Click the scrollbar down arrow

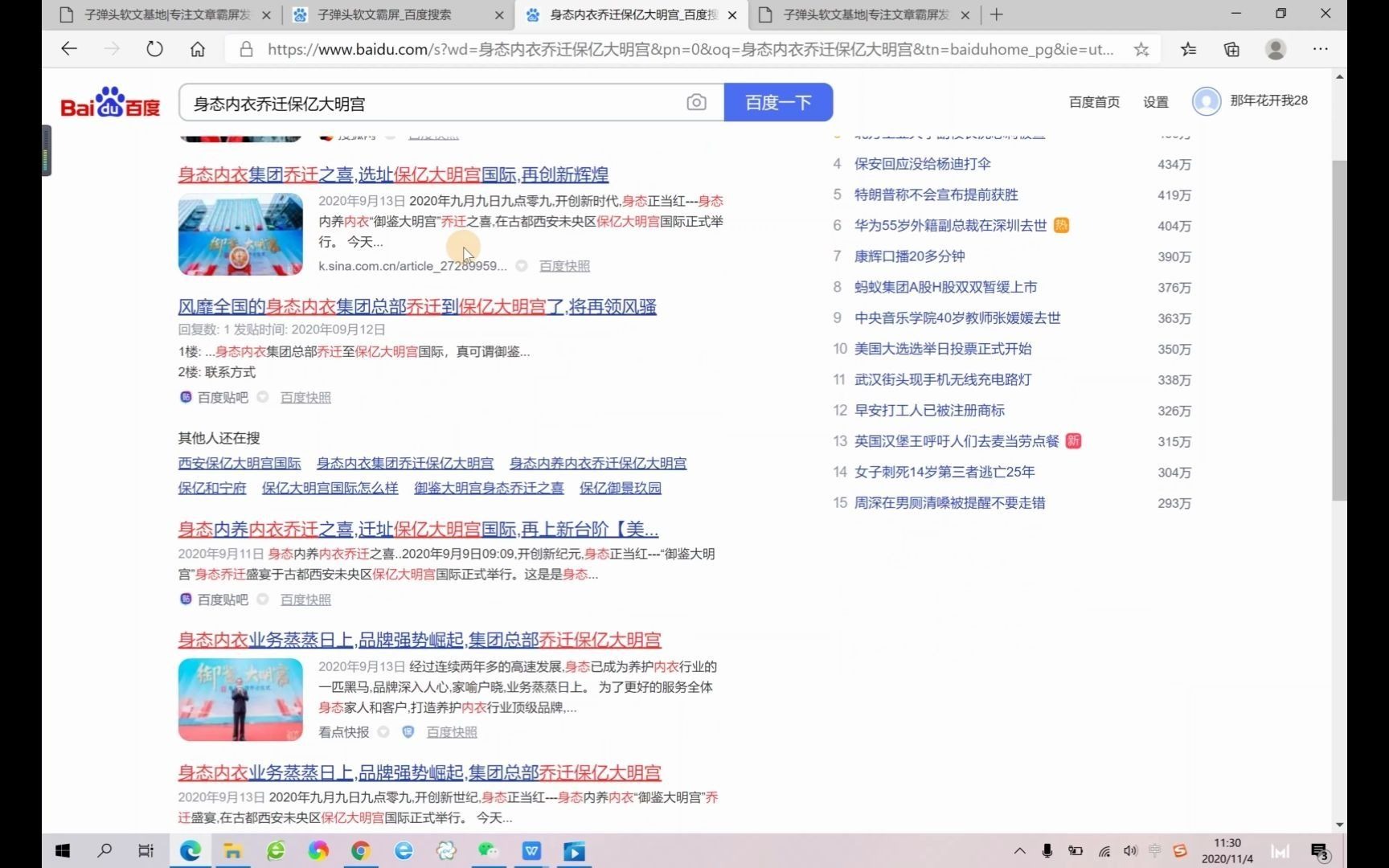point(1339,825)
